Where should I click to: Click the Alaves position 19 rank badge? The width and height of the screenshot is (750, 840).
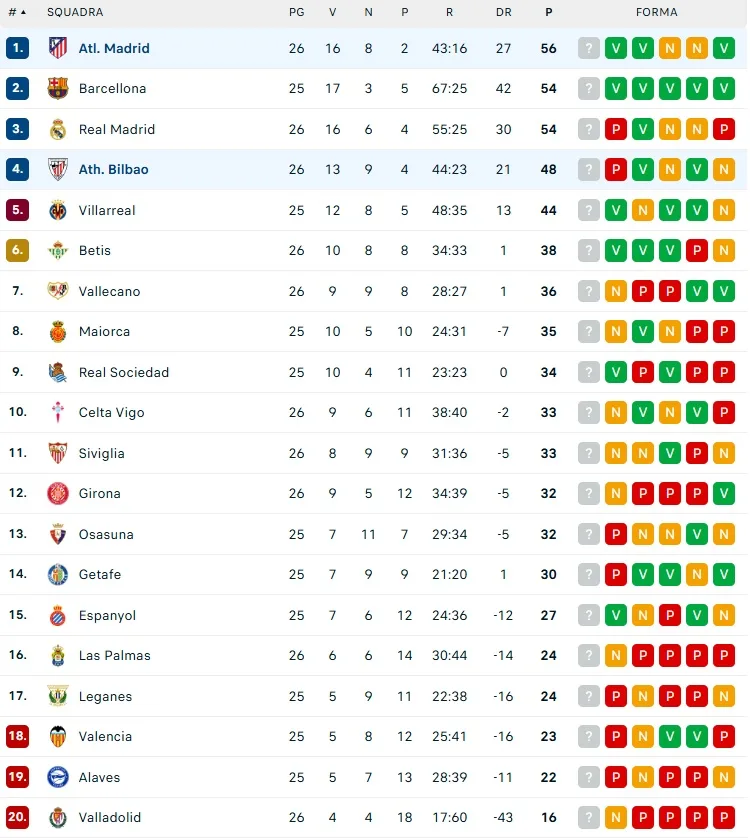(x=17, y=777)
